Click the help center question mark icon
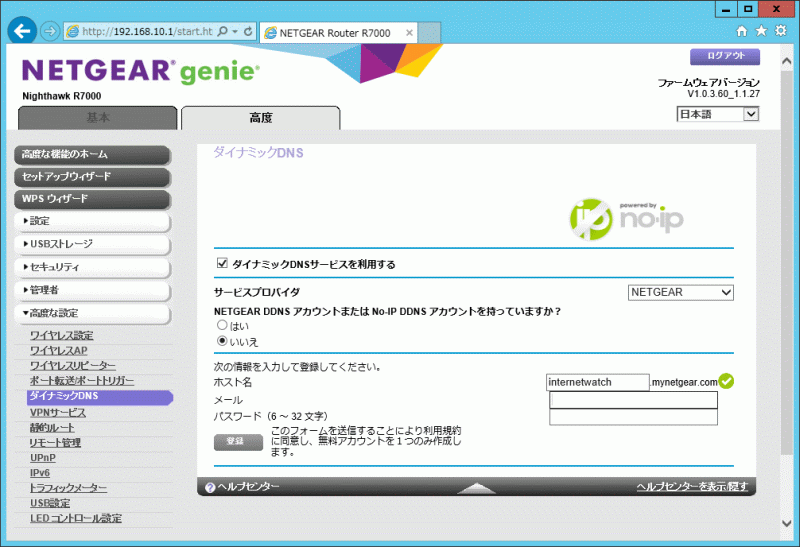800x547 pixels. (210, 487)
